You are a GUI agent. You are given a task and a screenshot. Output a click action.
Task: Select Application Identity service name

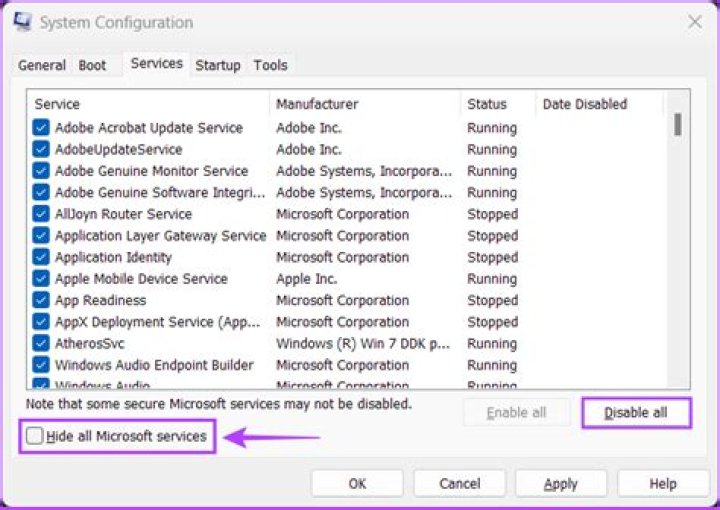point(113,257)
